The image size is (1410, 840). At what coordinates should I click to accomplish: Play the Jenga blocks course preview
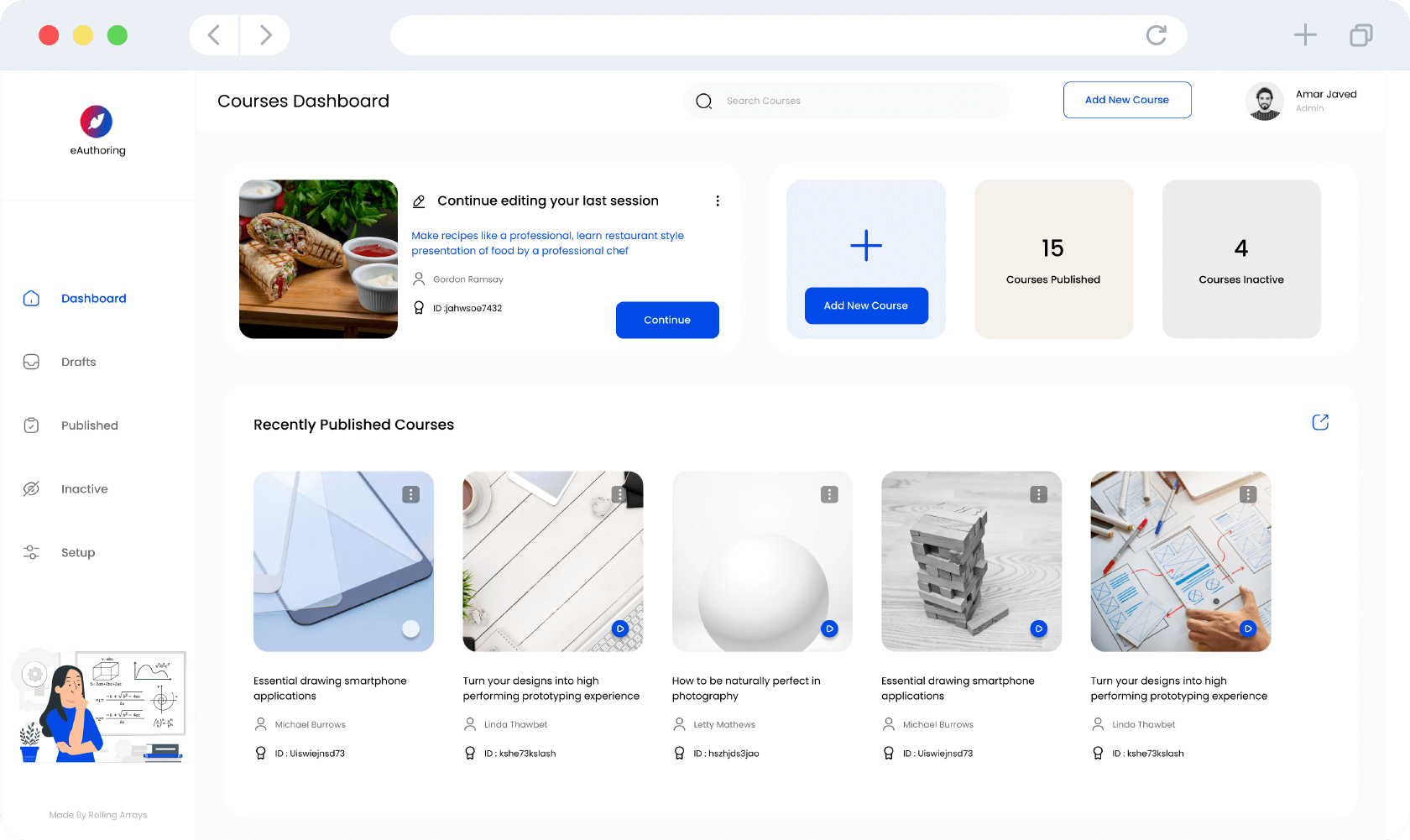click(x=1038, y=629)
